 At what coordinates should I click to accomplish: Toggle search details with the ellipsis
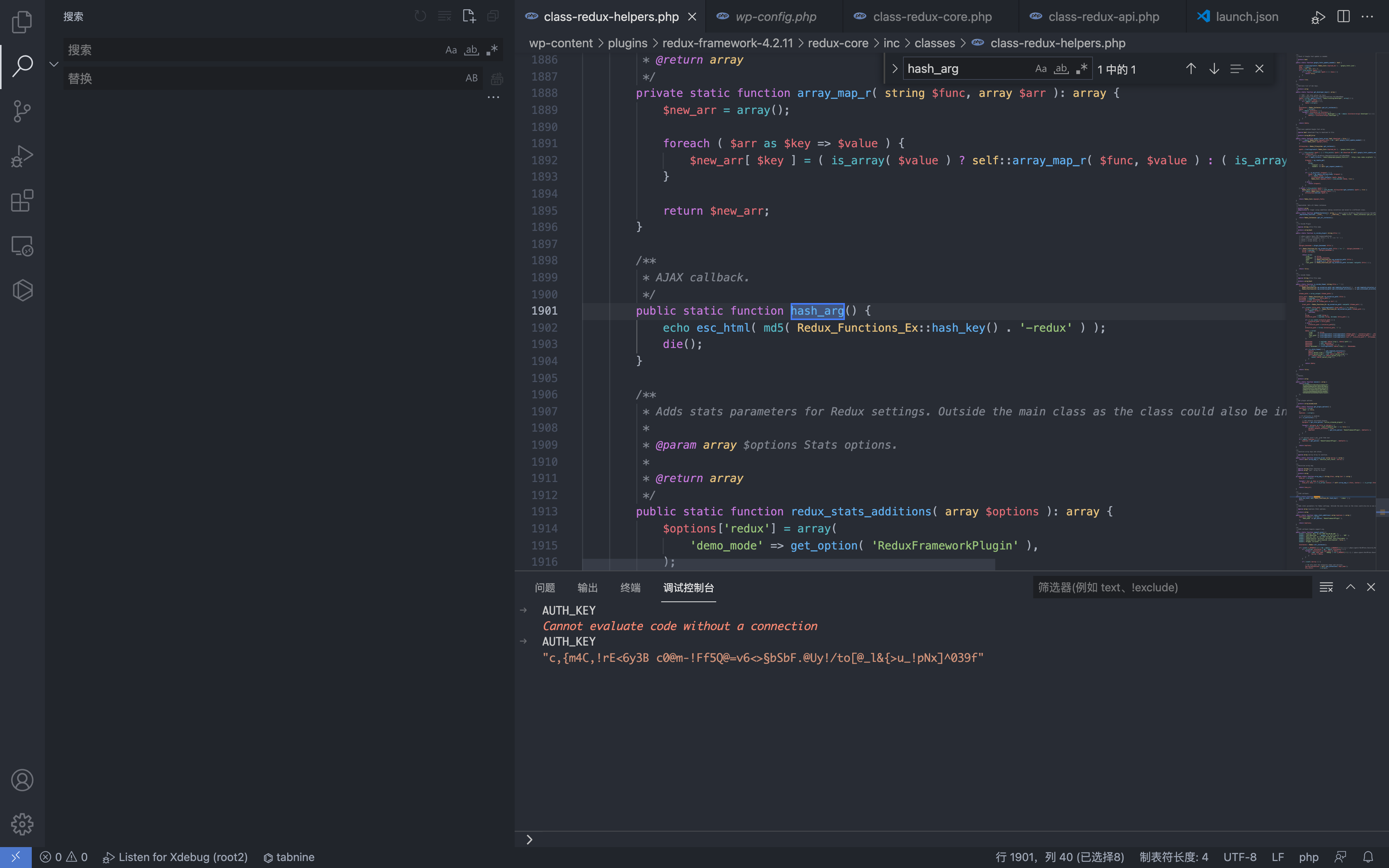493,98
